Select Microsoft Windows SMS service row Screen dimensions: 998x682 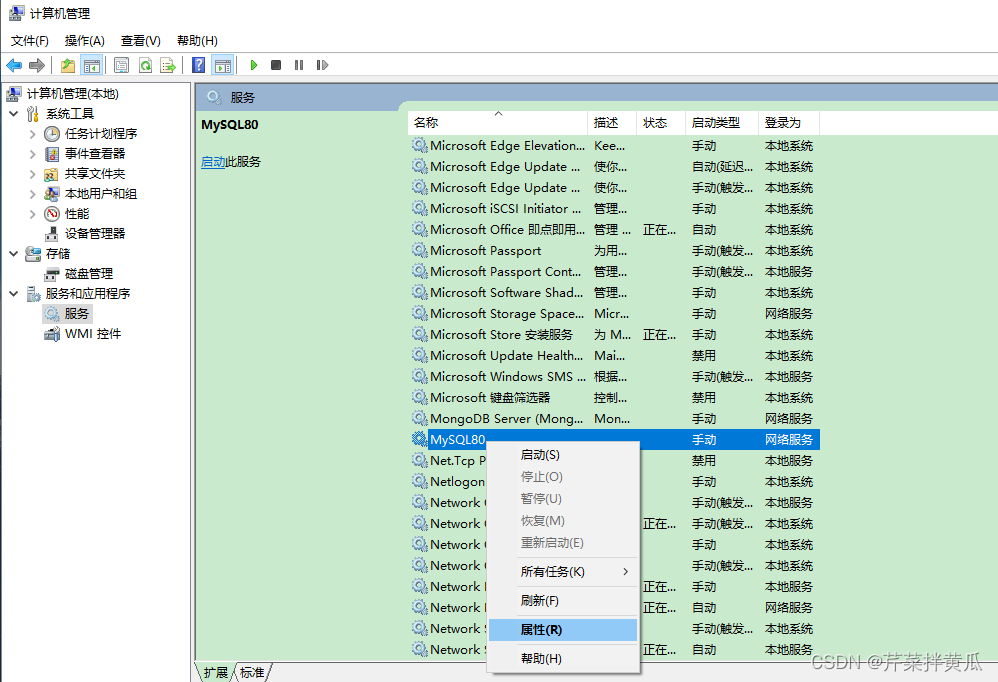point(614,377)
